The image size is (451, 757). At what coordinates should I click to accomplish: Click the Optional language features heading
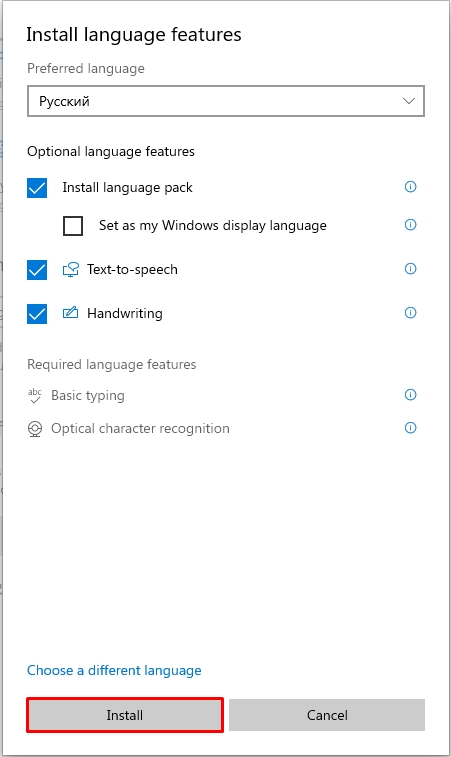(111, 152)
